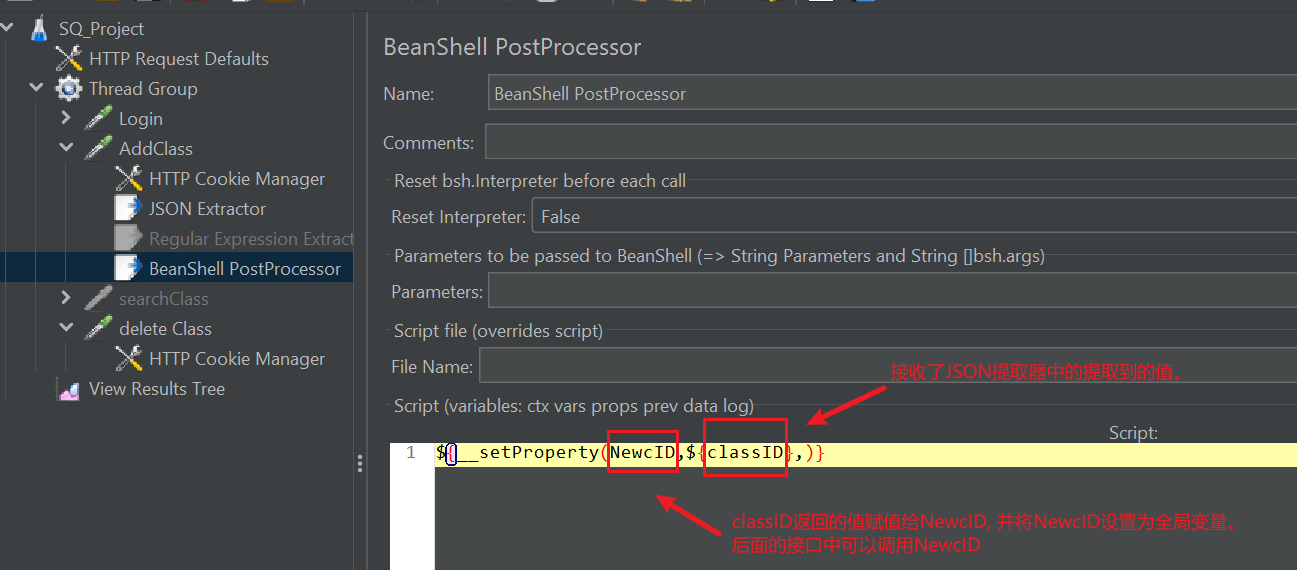Click the script File Name field

click(886, 366)
